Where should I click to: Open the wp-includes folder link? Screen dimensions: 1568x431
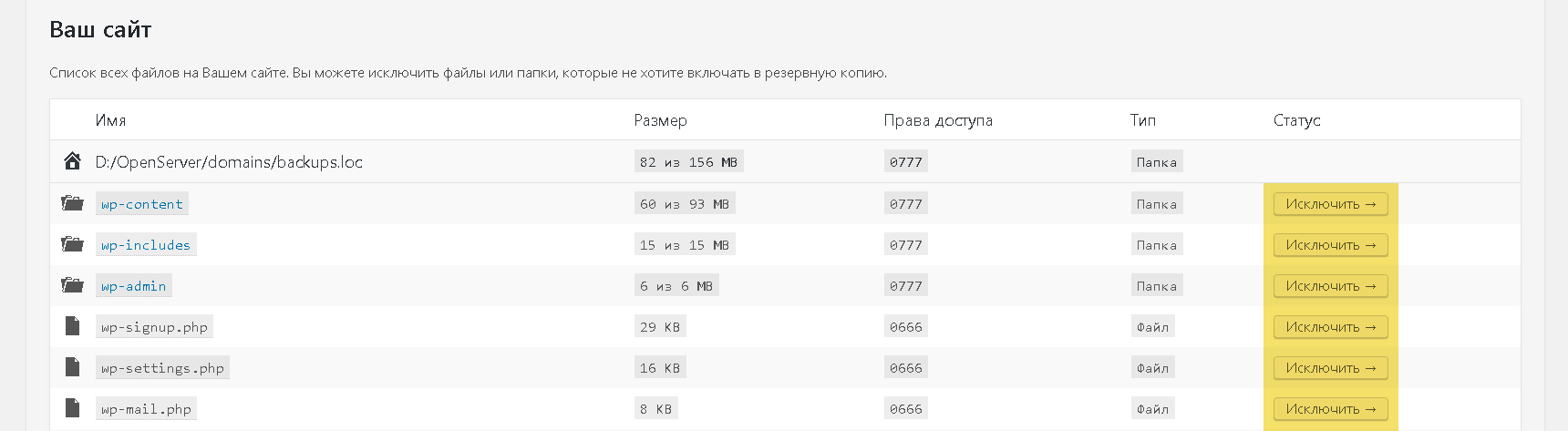tap(146, 245)
